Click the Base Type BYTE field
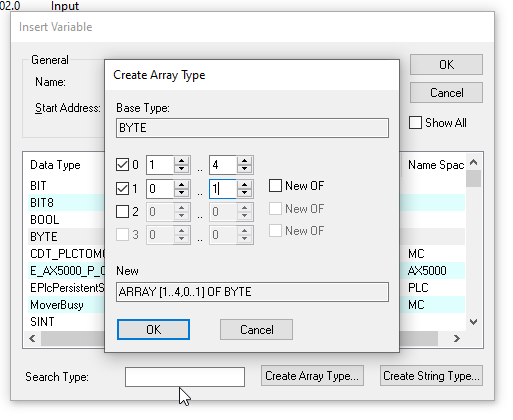The height and width of the screenshot is (420, 513). pos(252,128)
